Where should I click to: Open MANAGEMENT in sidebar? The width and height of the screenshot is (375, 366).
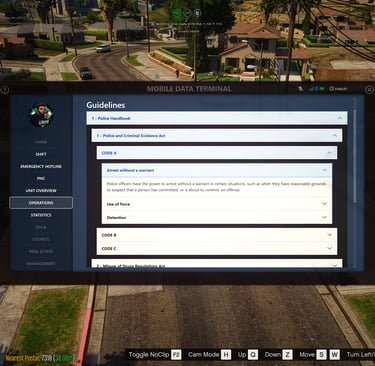tap(41, 263)
